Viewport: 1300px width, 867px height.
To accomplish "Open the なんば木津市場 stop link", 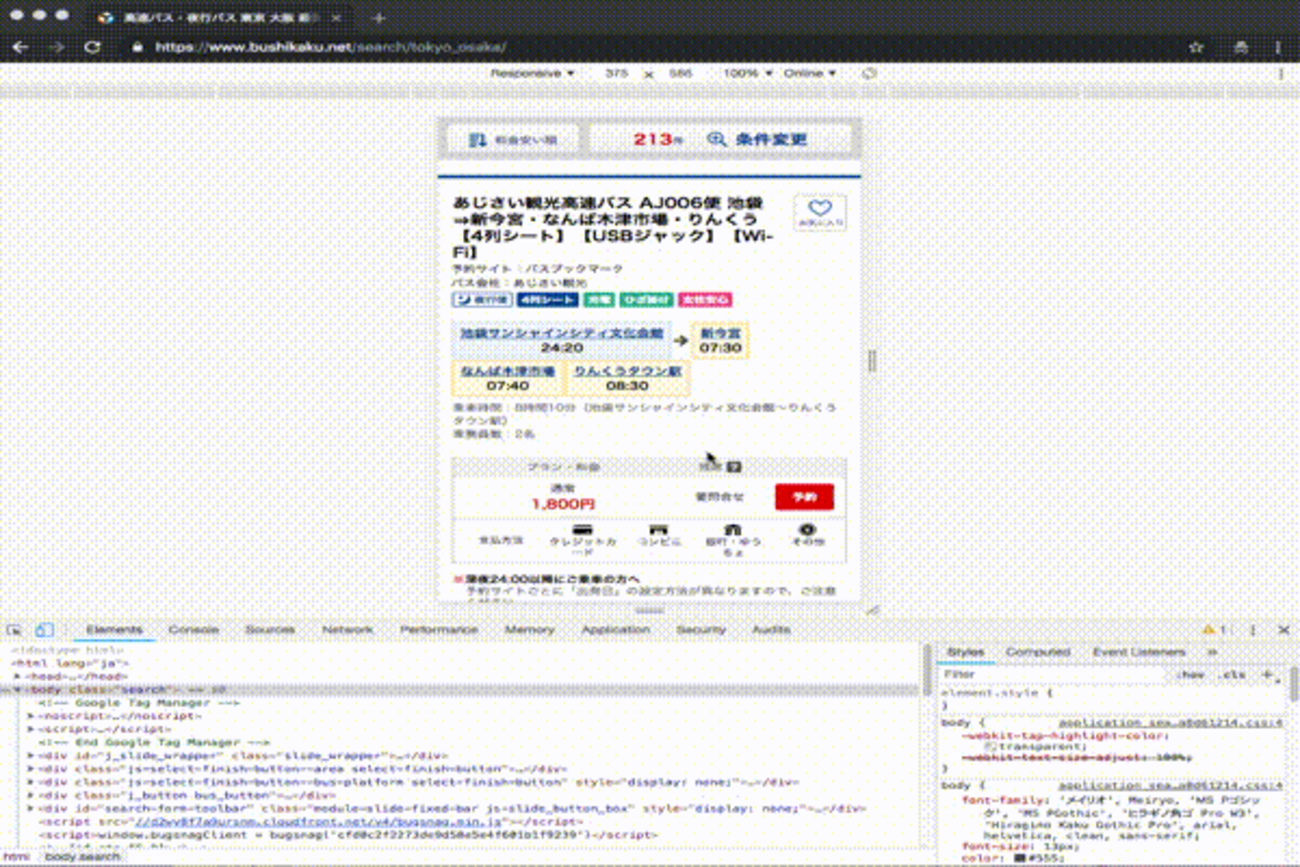I will coord(507,371).
